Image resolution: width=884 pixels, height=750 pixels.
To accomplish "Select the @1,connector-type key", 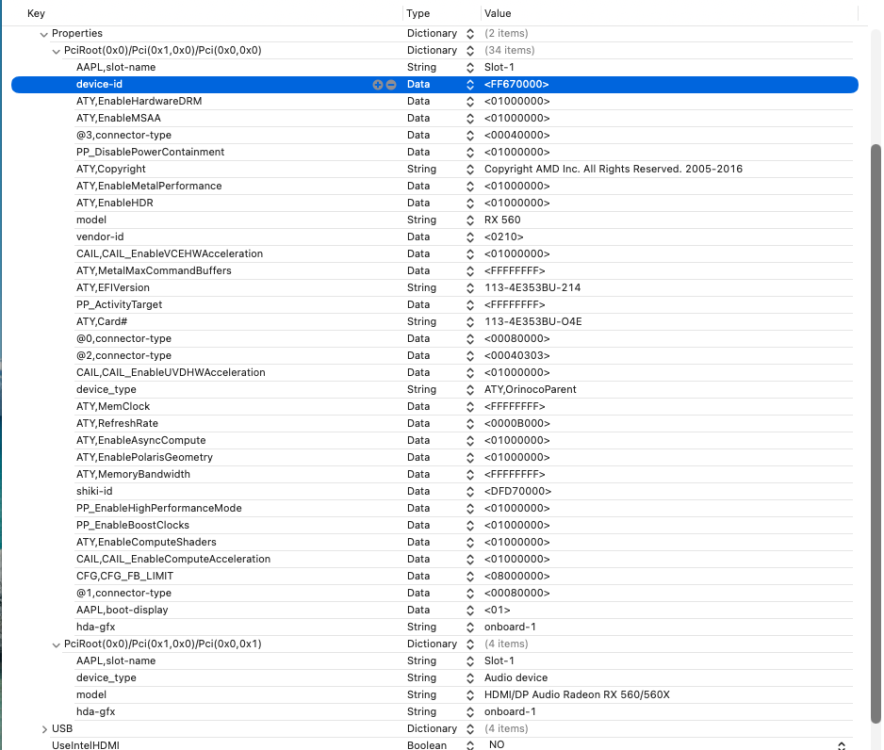I will point(124,593).
